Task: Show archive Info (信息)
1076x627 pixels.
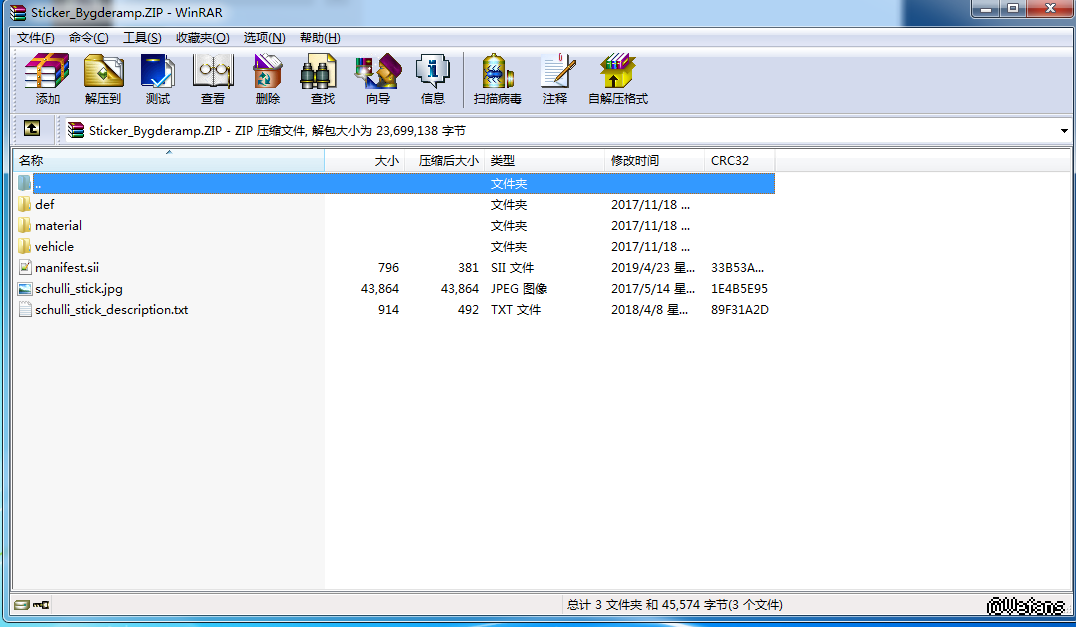Action: 432,80
